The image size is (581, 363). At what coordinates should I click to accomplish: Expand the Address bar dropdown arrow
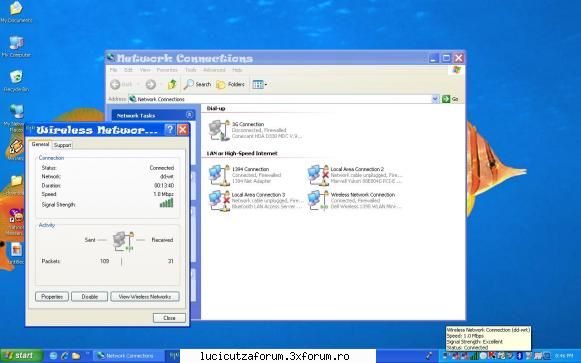[x=435, y=99]
